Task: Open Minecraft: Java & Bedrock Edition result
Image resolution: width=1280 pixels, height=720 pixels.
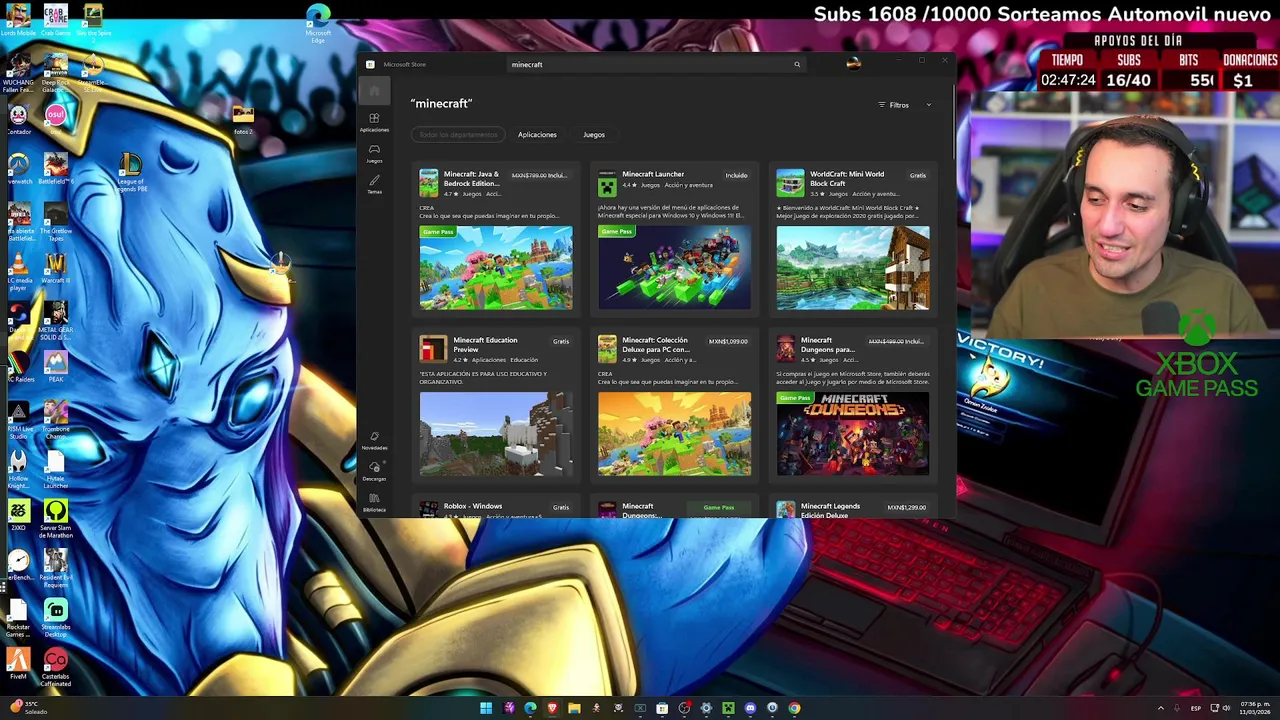Action: point(496,239)
